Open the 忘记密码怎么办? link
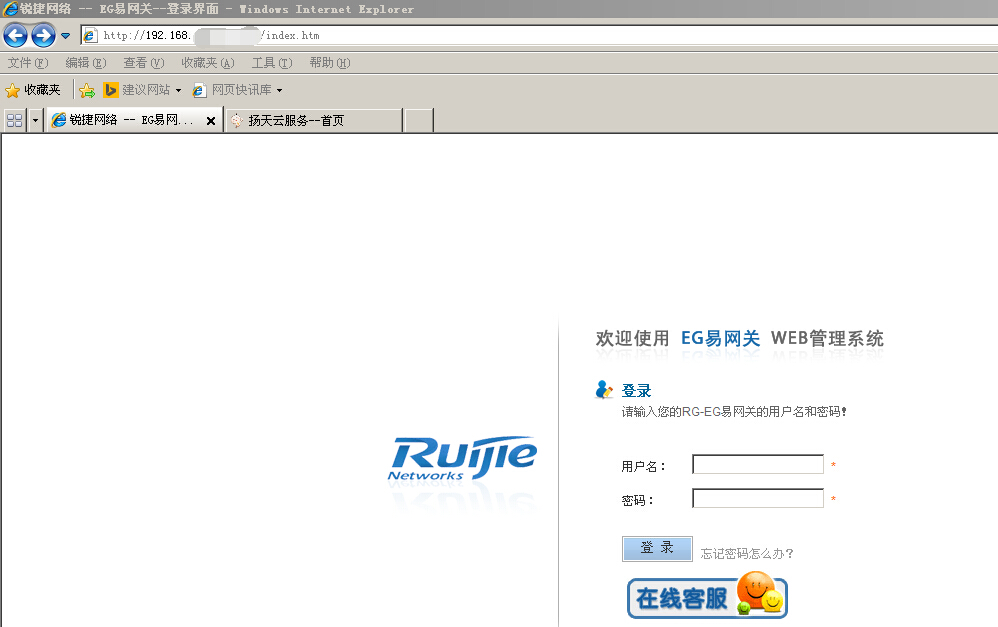This screenshot has width=998, height=627. [x=747, y=554]
